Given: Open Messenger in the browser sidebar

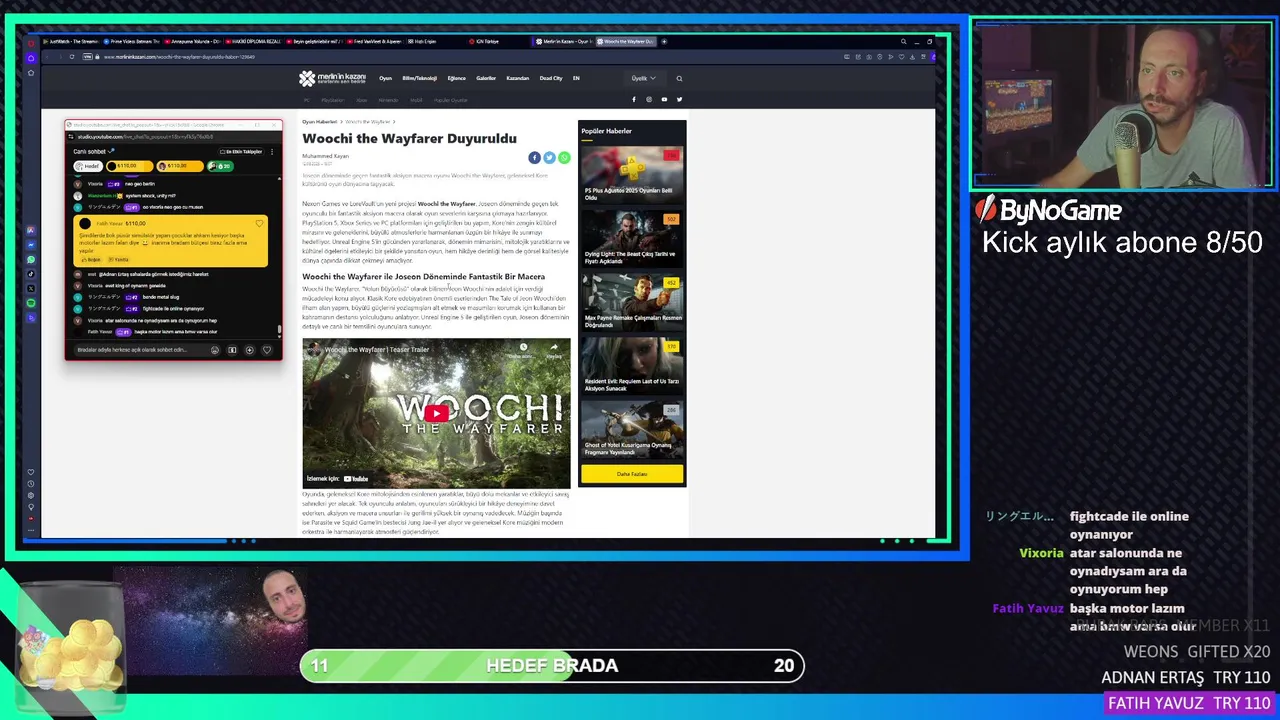Looking at the screenshot, I should (31, 245).
